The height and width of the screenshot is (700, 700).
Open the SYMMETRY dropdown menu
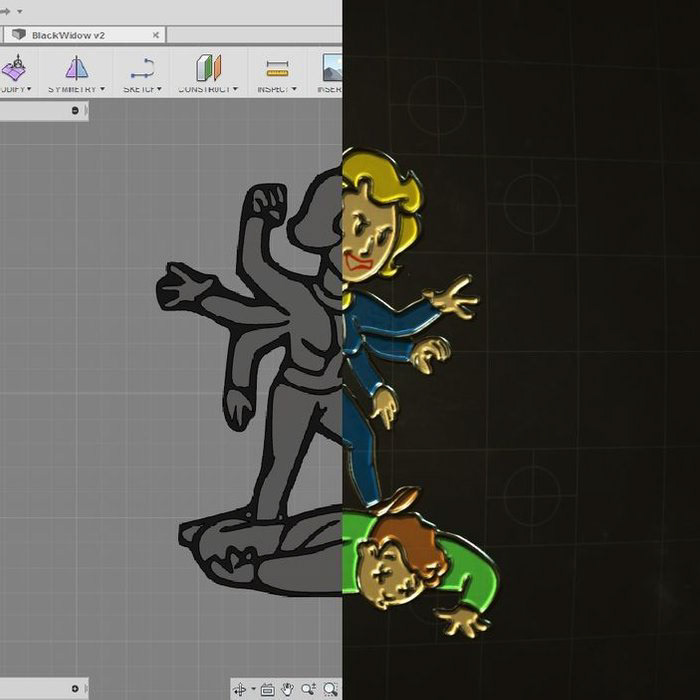coord(77,89)
